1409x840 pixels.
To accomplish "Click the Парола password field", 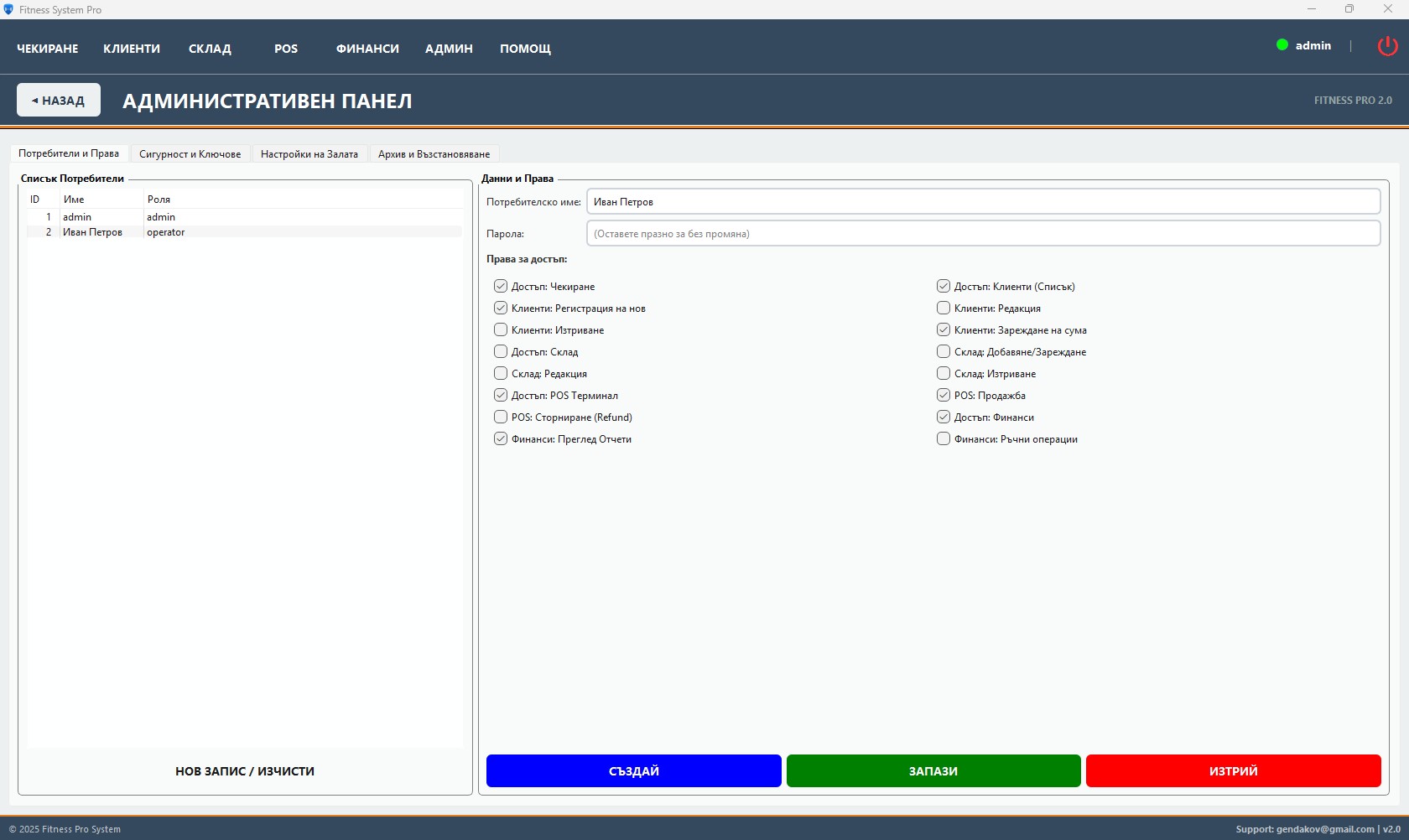I will (x=982, y=234).
